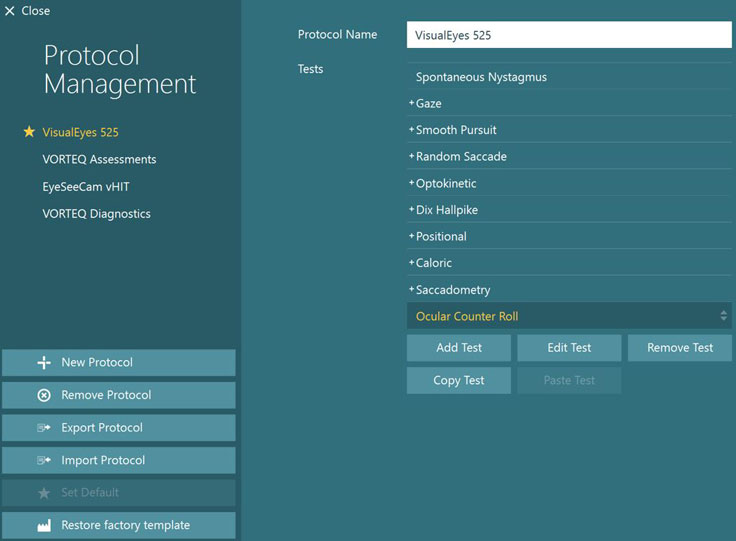
Task: Select the Ocular Counter Roll test row
Action: point(569,316)
